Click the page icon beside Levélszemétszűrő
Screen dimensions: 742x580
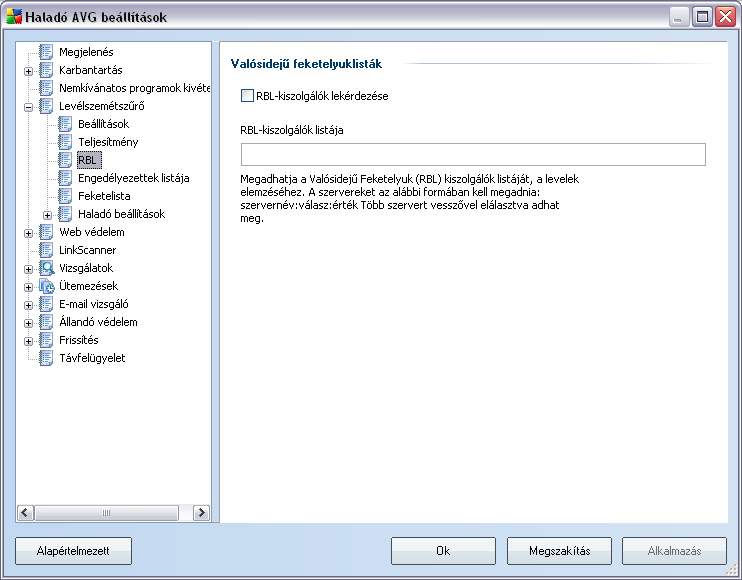[46, 105]
